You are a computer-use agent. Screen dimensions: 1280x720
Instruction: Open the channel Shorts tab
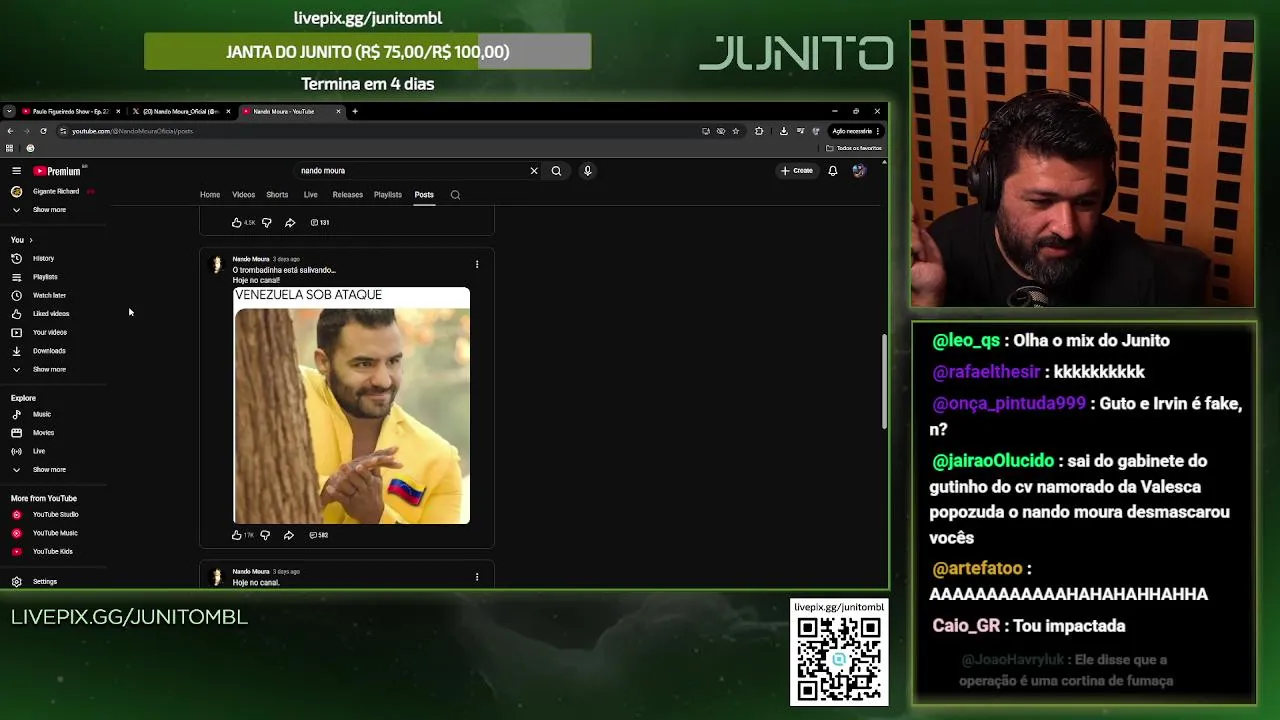(x=277, y=195)
